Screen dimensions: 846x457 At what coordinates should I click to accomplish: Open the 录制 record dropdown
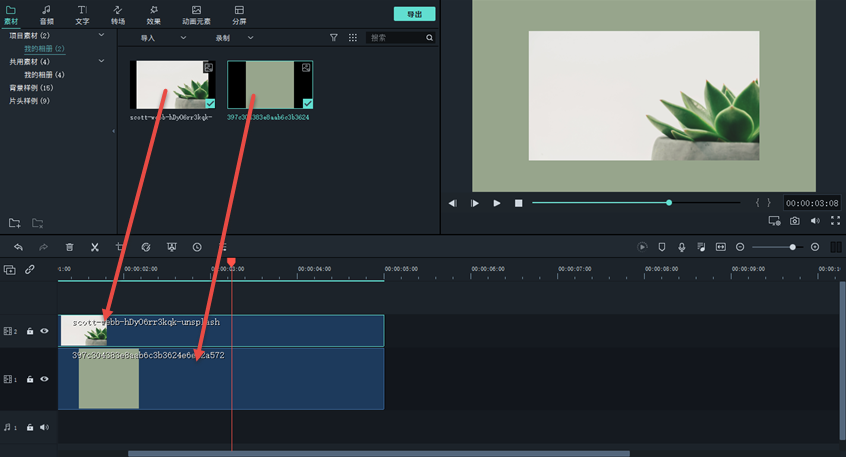pyautogui.click(x=235, y=37)
